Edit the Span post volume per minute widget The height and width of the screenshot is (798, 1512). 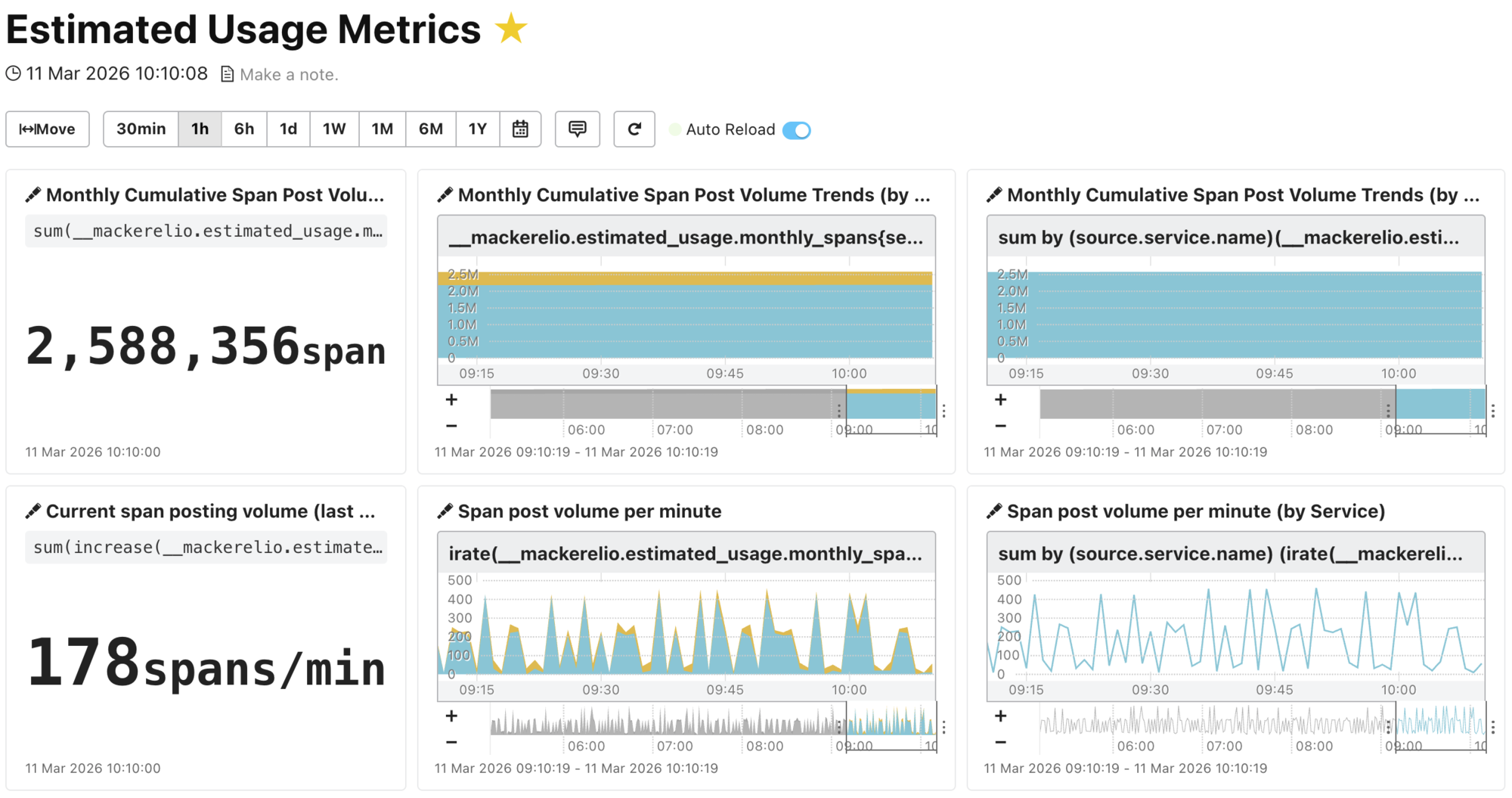(445, 511)
